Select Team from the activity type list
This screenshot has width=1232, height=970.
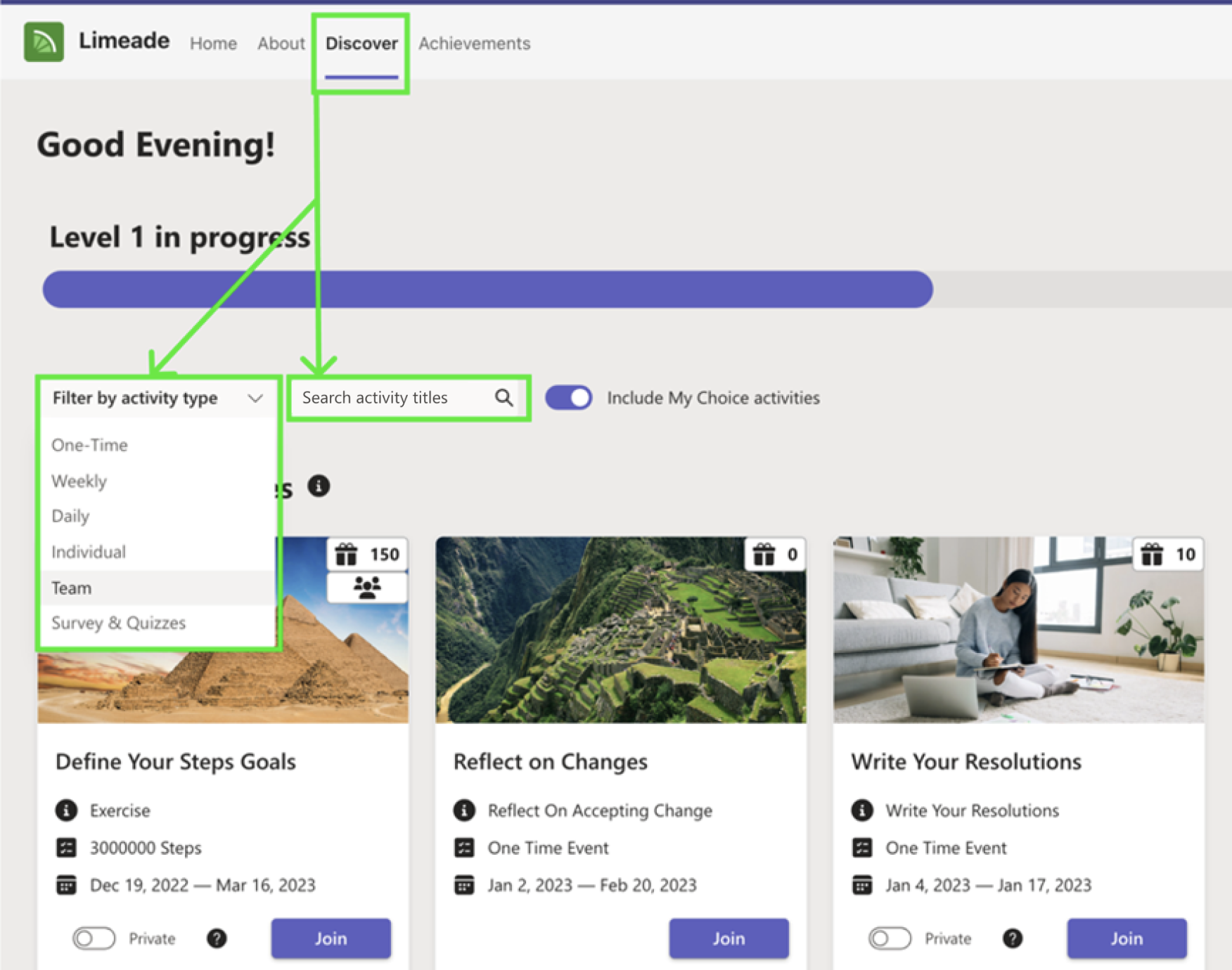pyautogui.click(x=72, y=588)
